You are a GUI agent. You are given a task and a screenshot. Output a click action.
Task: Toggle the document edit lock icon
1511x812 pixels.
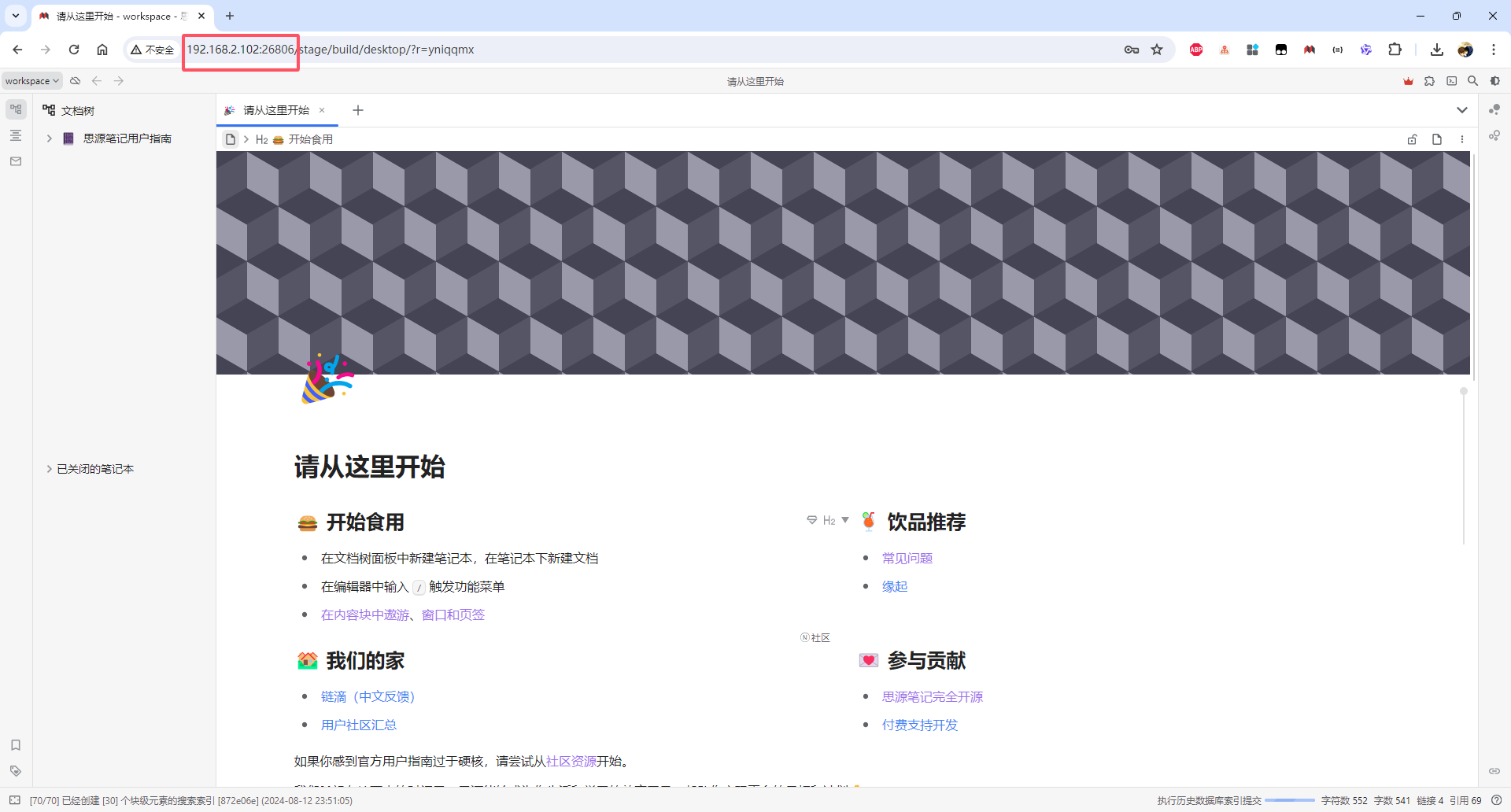(x=1412, y=139)
